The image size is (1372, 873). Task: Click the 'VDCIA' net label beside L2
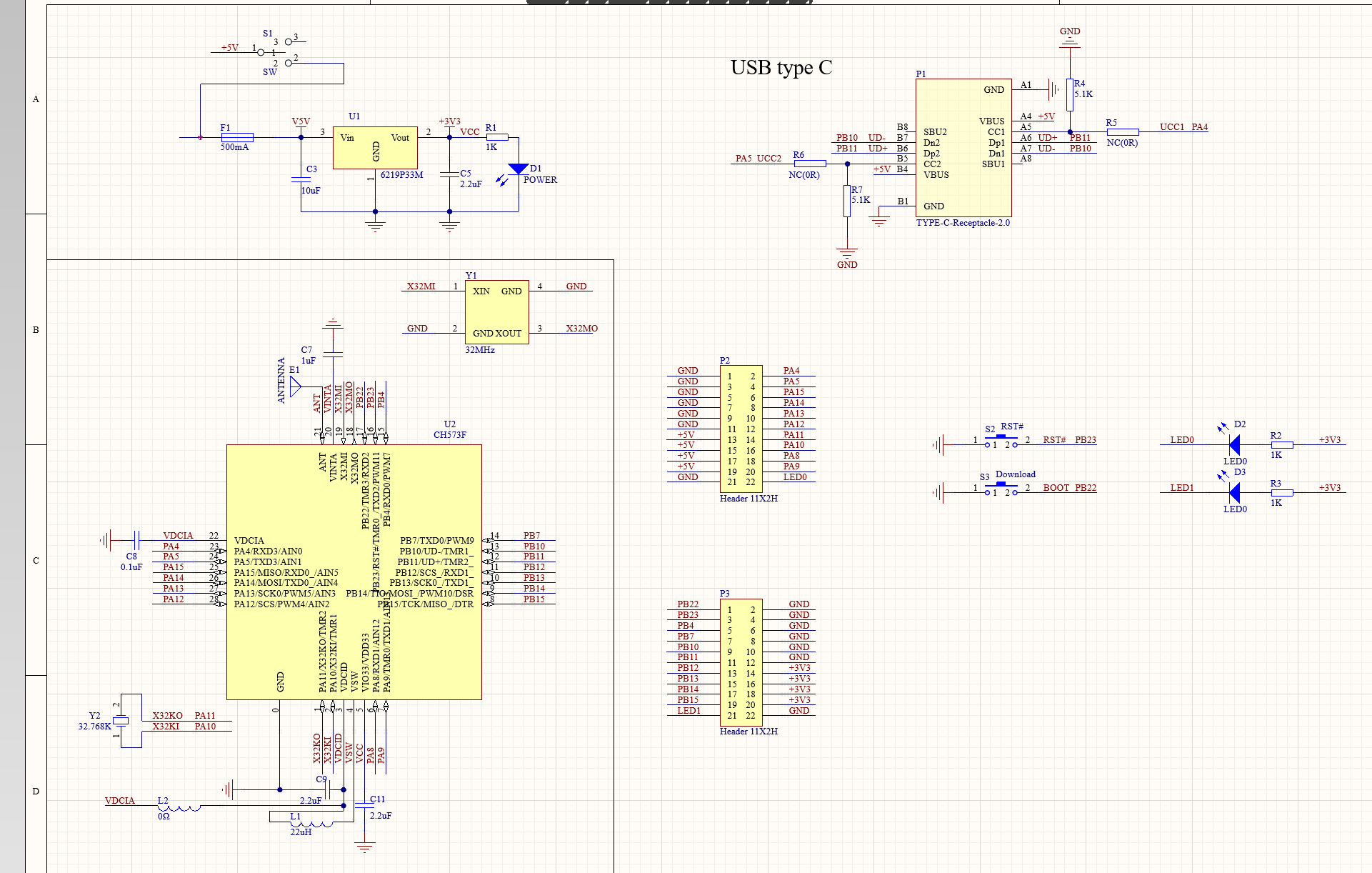[x=120, y=801]
